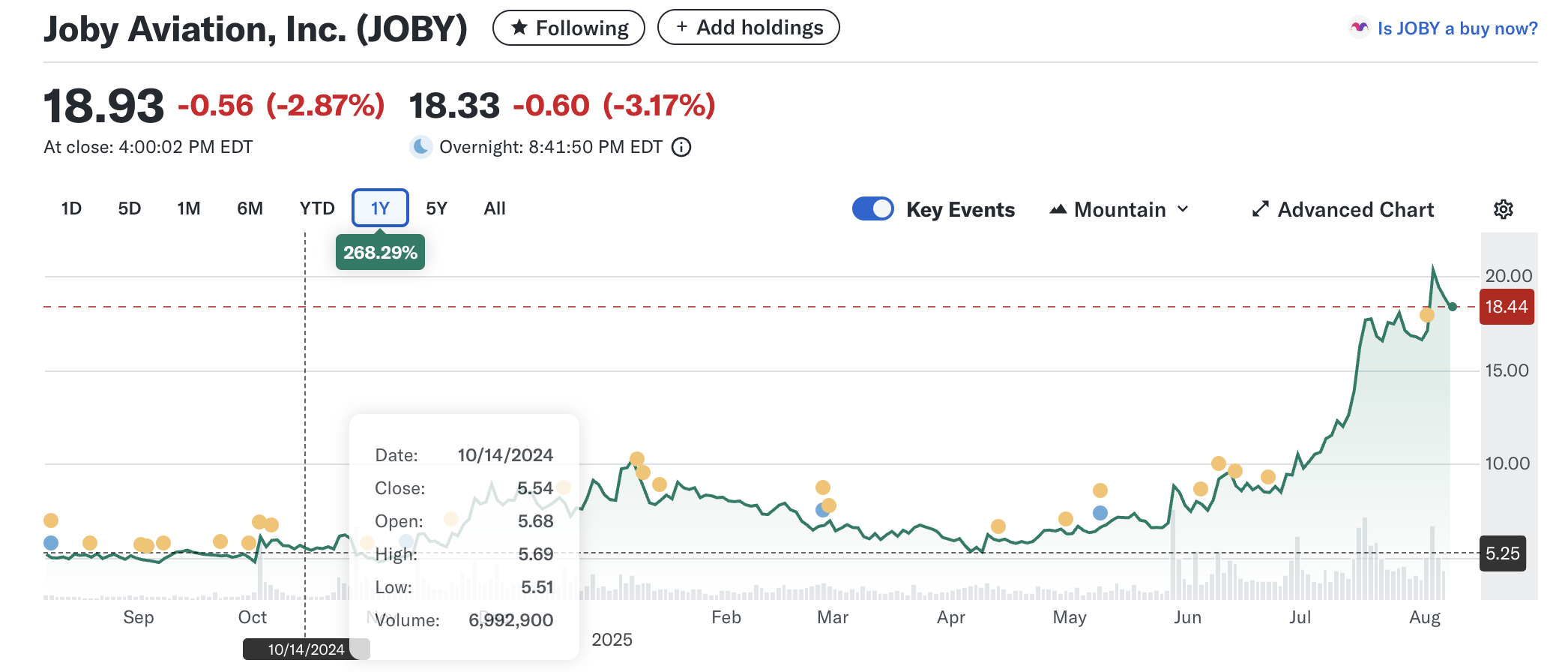1568x672 pixels.
Task: Click the analyst icon beside 'Is JOBY a buy now?'
Action: click(1359, 28)
